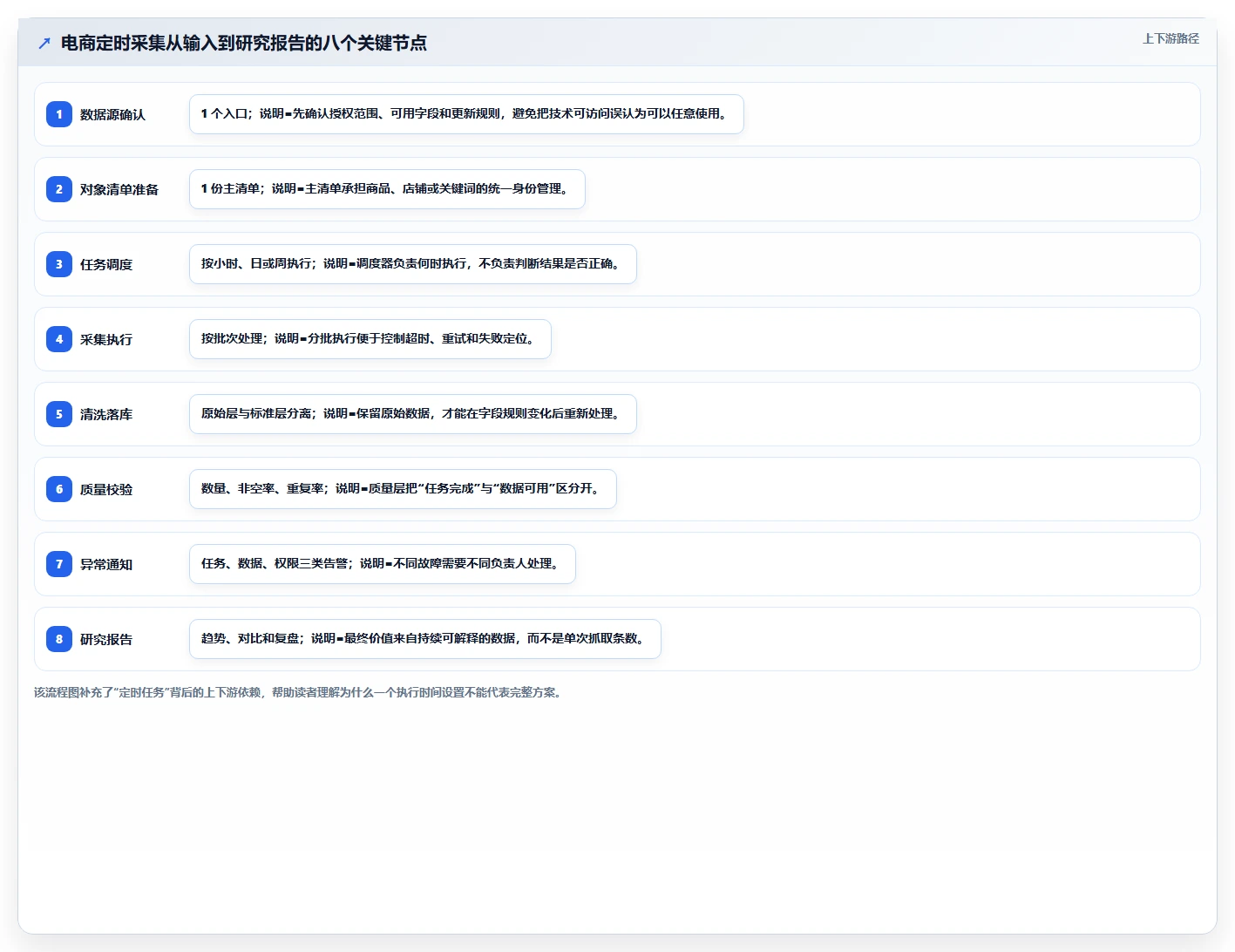The image size is (1235, 952).
Task: Click the description starting 趋势、对比和复盘
Action: [425, 639]
